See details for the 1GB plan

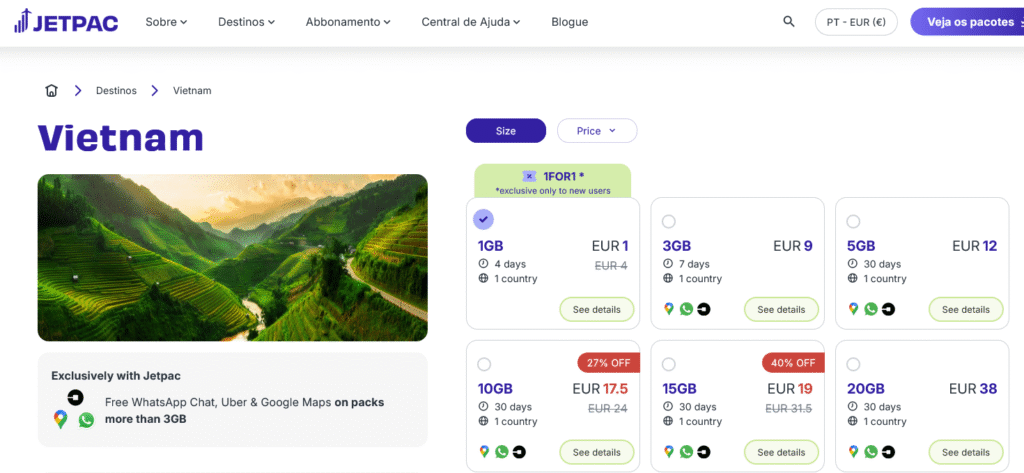(x=597, y=310)
